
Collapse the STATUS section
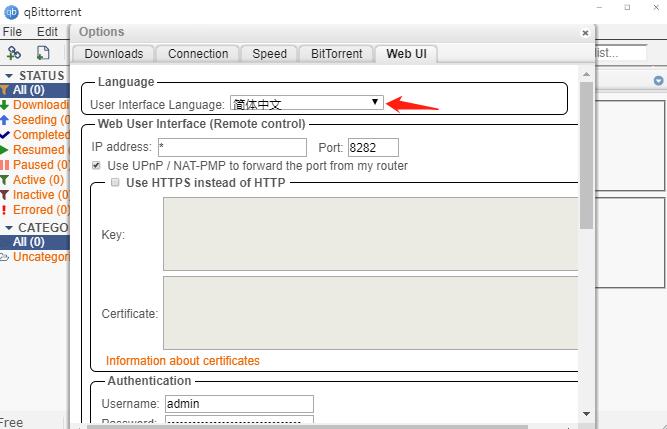point(9,76)
